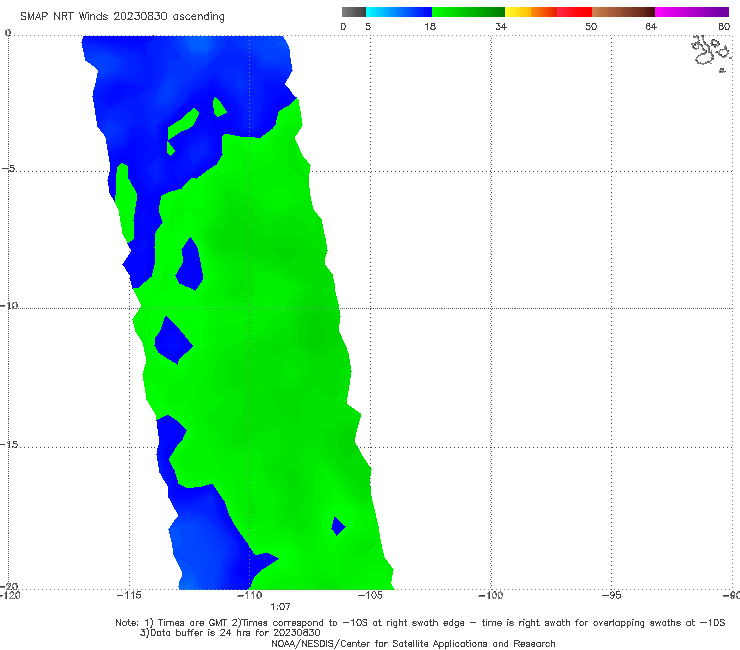Click the longitude axis label '-95'
Image resolution: width=740 pixels, height=650 pixels.
click(611, 595)
